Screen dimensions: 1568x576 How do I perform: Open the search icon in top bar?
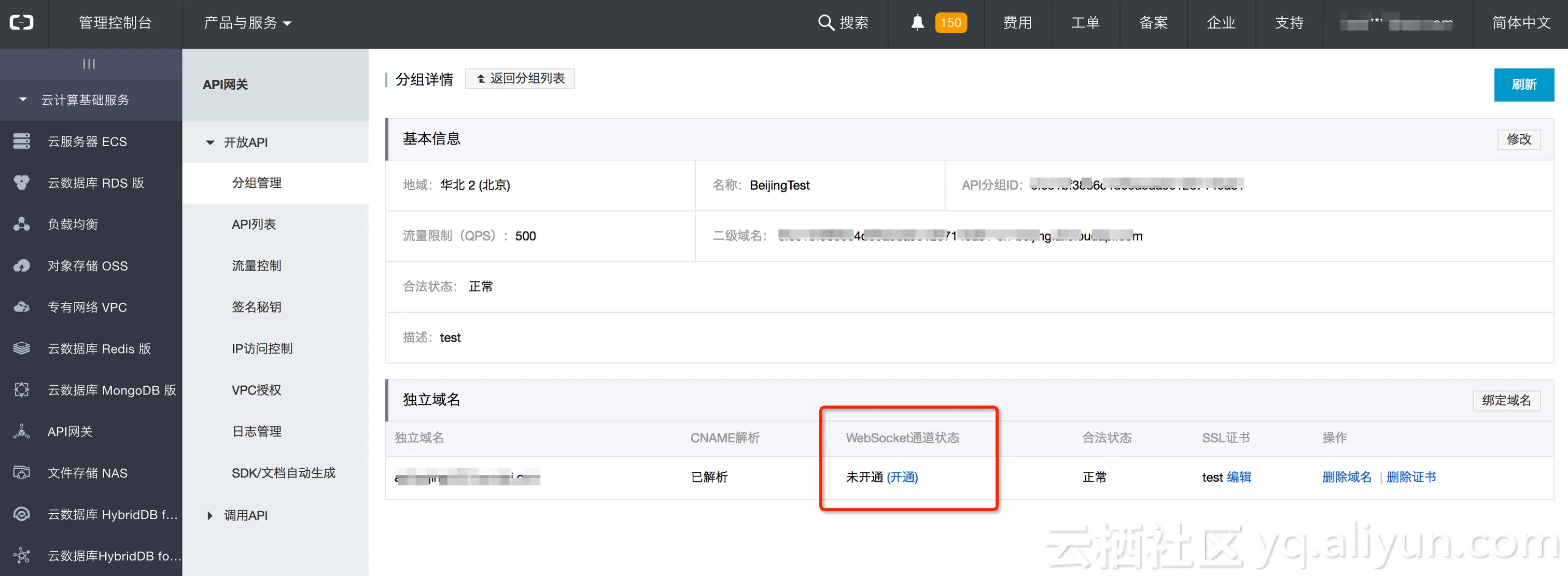click(x=826, y=22)
